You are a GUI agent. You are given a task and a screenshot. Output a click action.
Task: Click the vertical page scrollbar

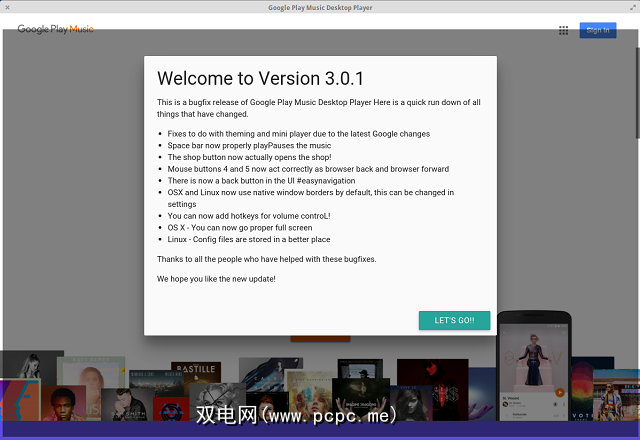[636, 90]
